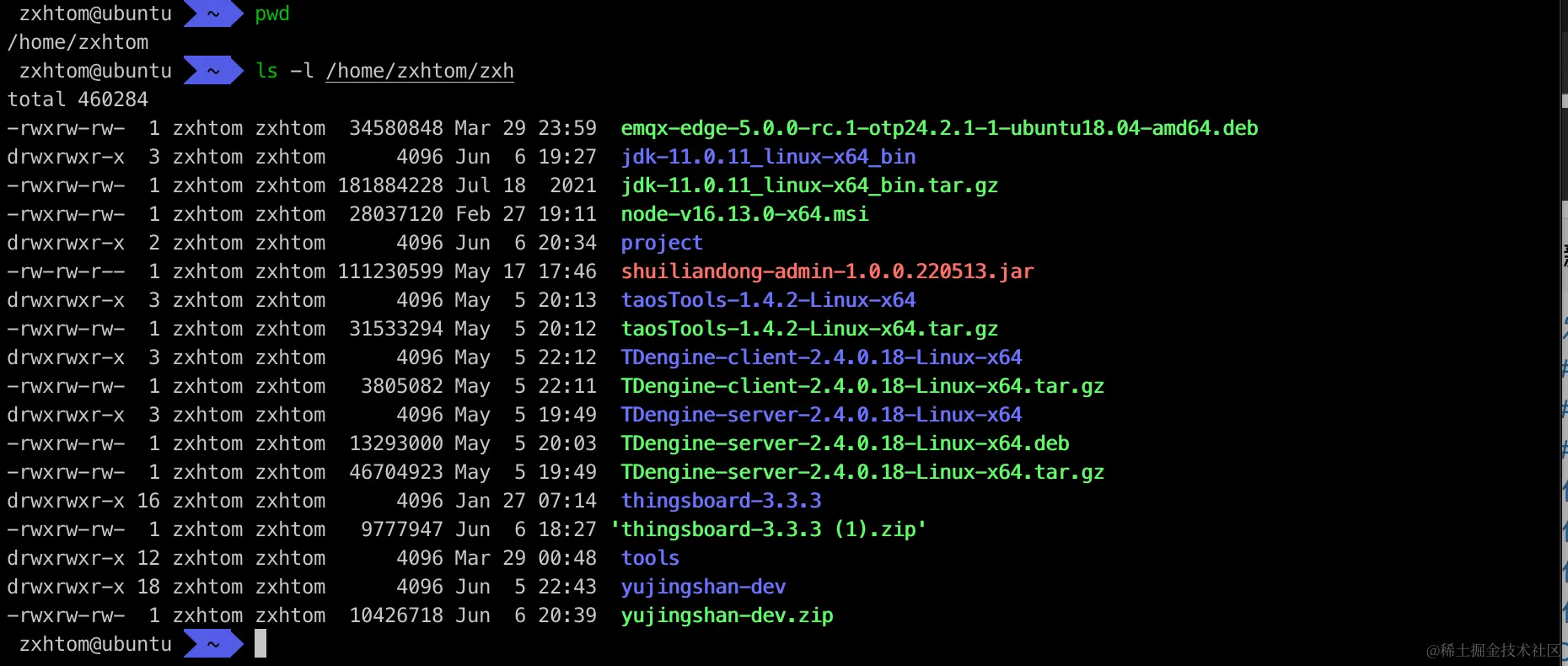Select the yujingshan-dev directory entry

703,587
